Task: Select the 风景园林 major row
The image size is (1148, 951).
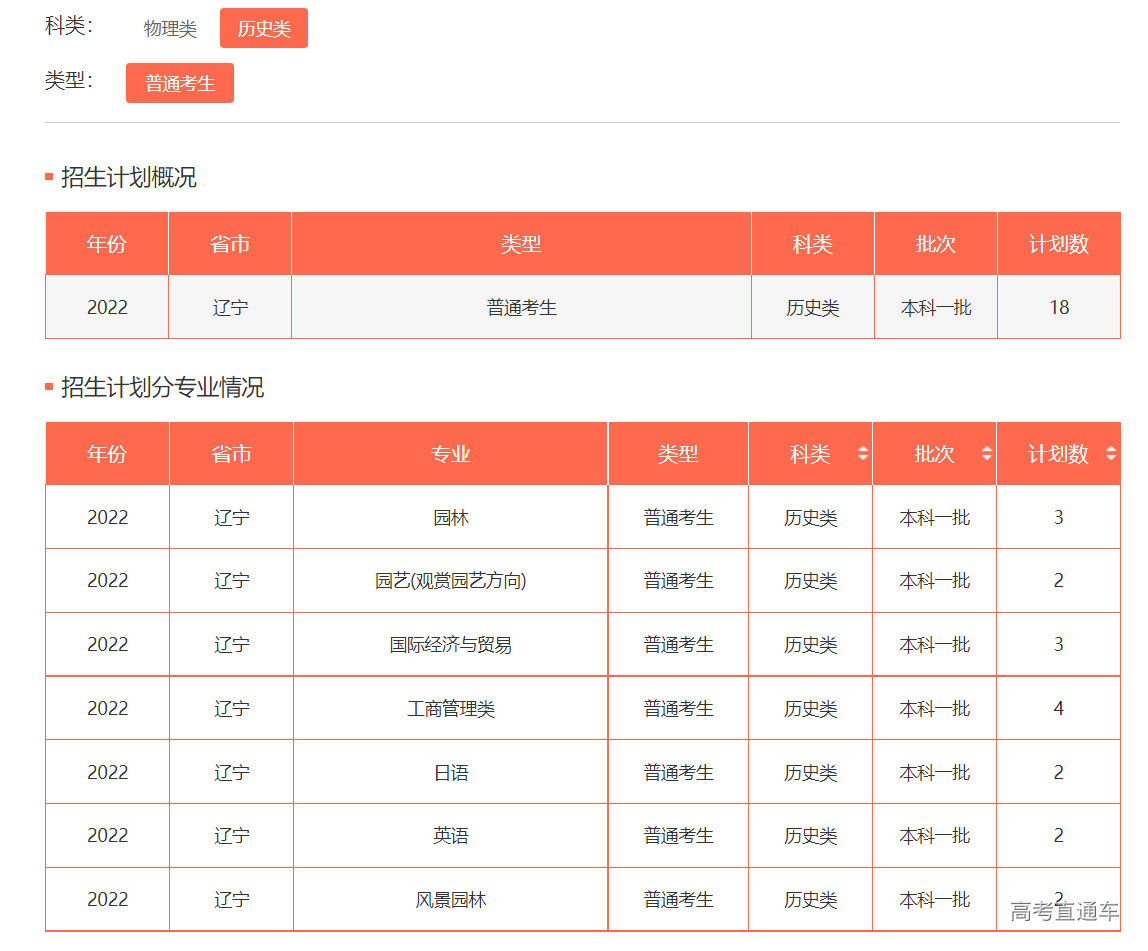Action: [450, 900]
